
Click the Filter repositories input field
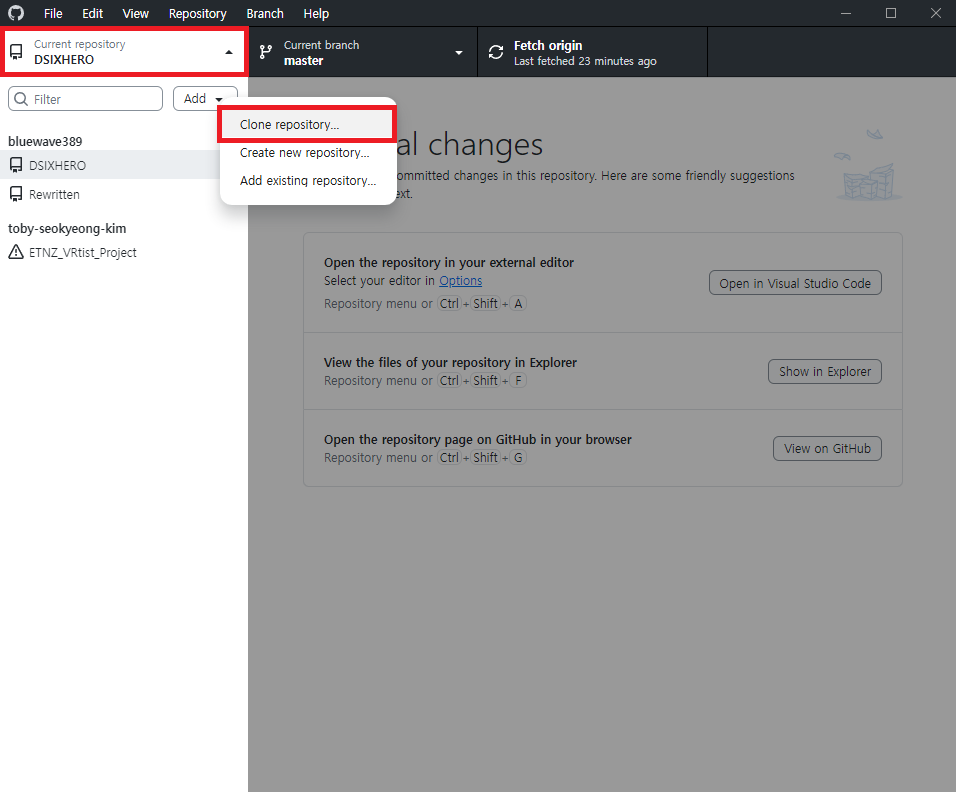coord(85,99)
